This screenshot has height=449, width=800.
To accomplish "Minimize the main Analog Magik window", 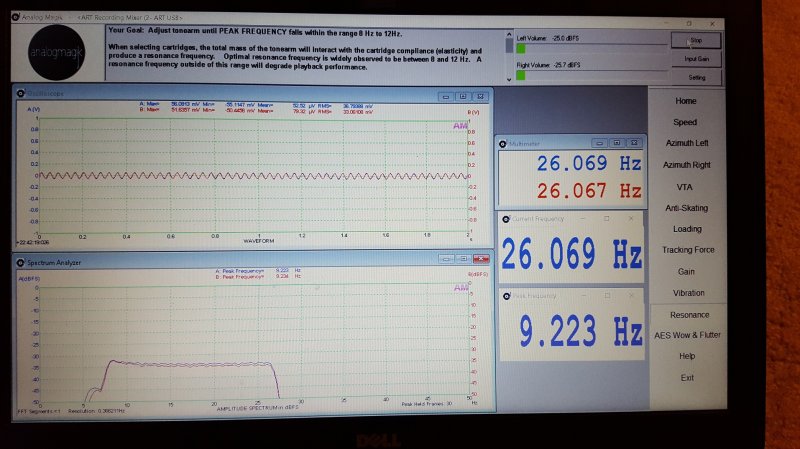I will (666, 23).
